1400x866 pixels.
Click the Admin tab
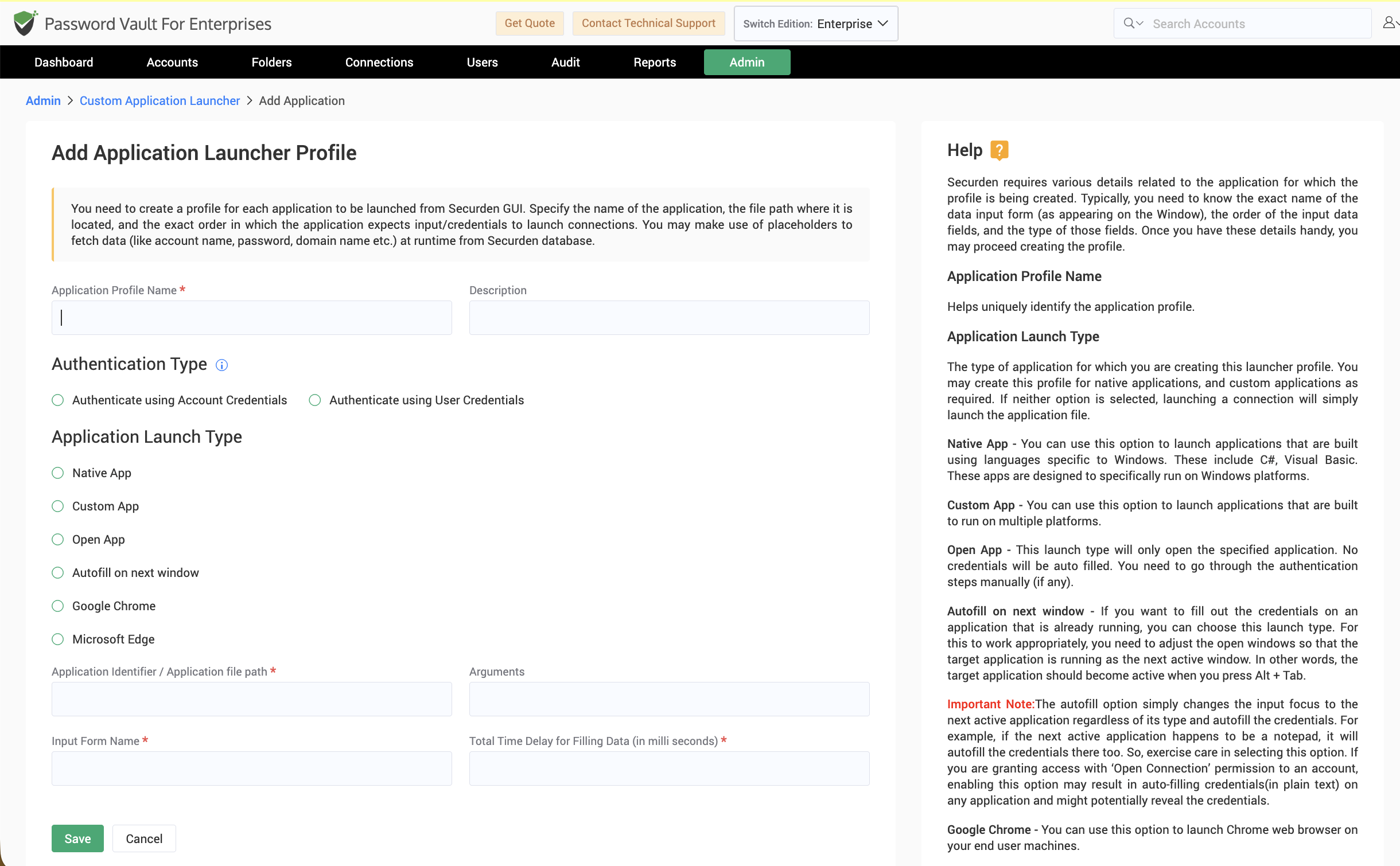(x=747, y=62)
